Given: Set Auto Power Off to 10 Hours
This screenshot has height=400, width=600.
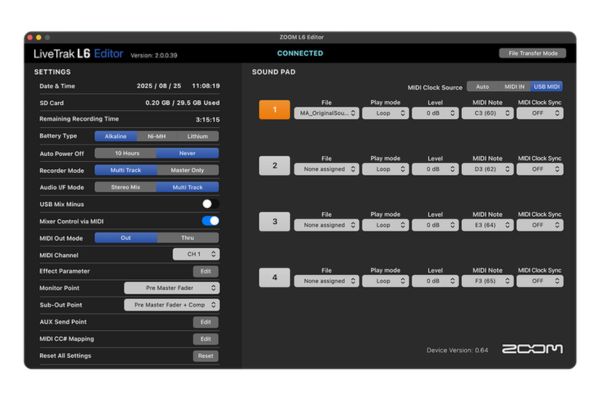Looking at the screenshot, I should pyautogui.click(x=126, y=153).
